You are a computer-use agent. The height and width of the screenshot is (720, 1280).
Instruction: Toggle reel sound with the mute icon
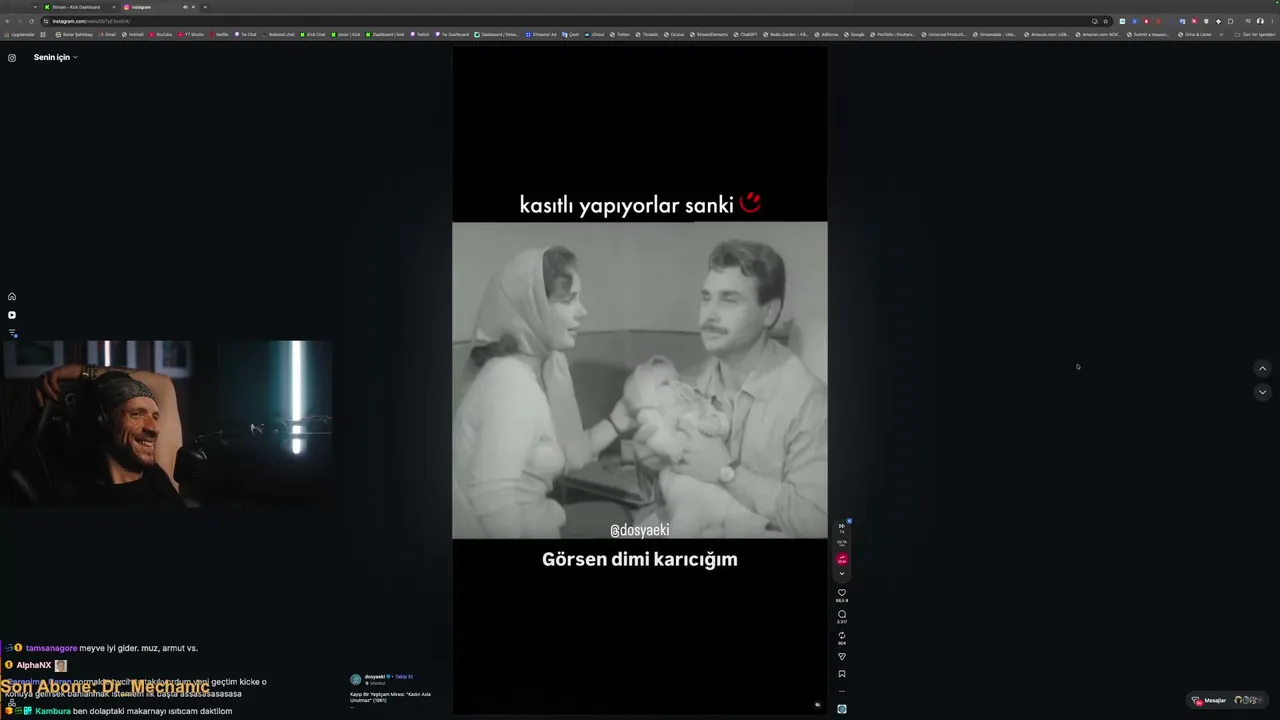pos(817,705)
